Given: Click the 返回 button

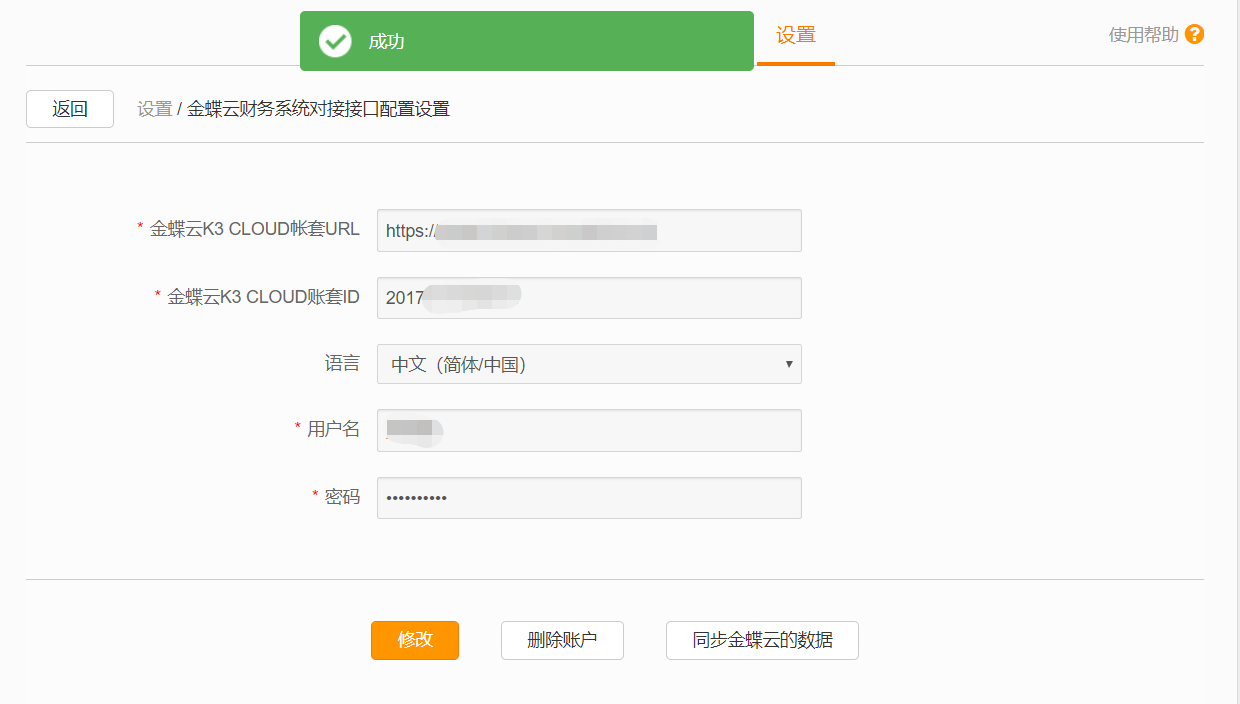Looking at the screenshot, I should click(70, 109).
